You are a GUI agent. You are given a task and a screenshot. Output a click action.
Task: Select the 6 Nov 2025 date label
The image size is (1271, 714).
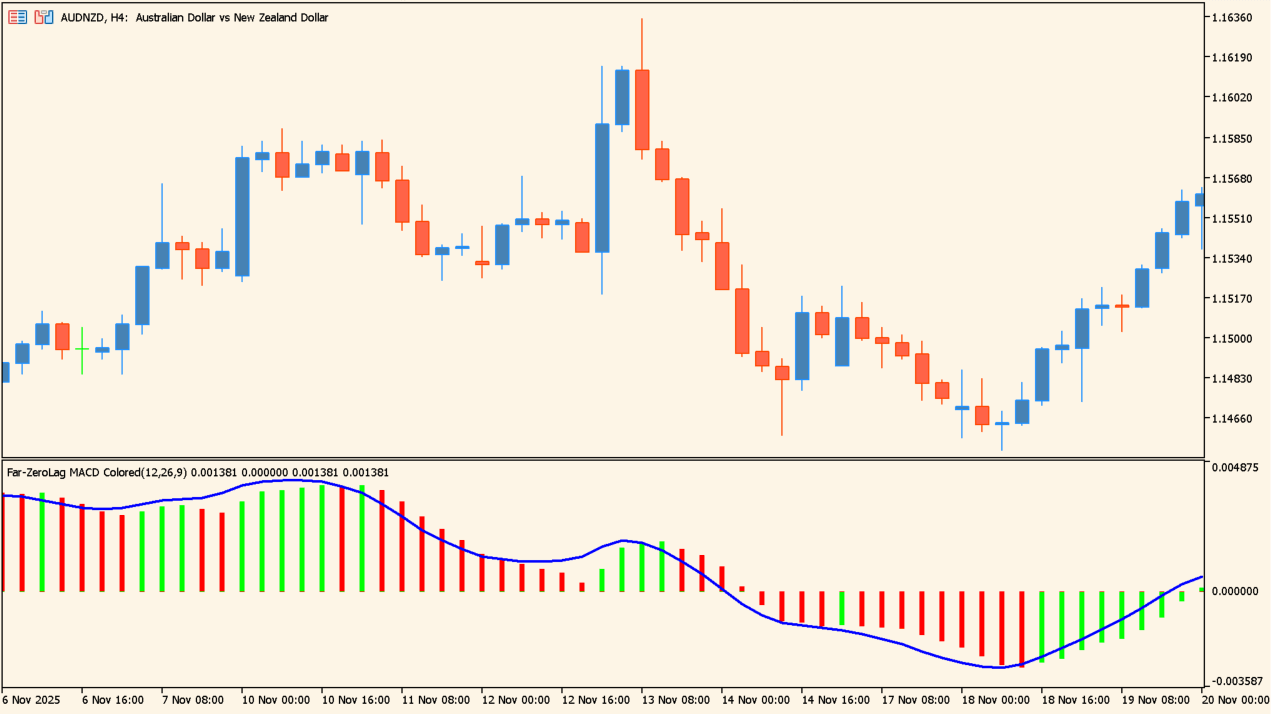[x=33, y=701]
